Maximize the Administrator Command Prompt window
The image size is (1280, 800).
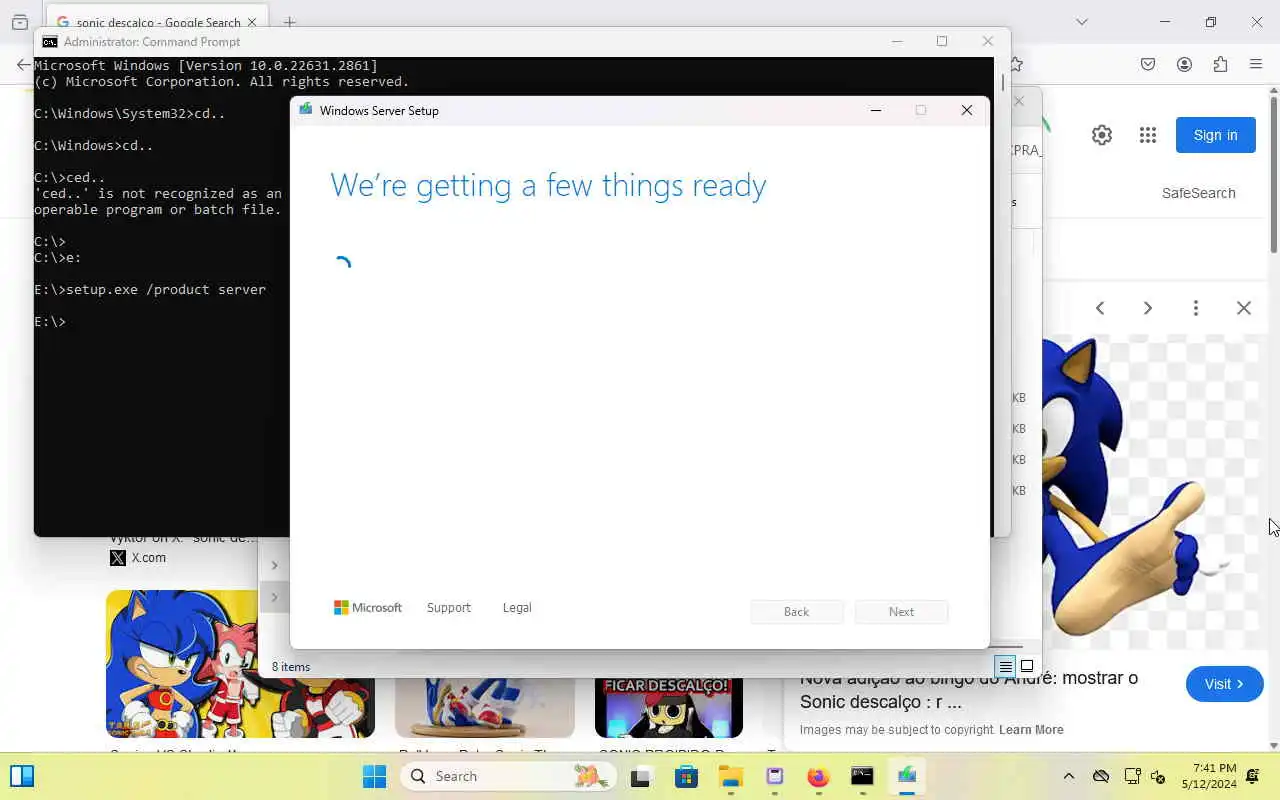[x=942, y=41]
